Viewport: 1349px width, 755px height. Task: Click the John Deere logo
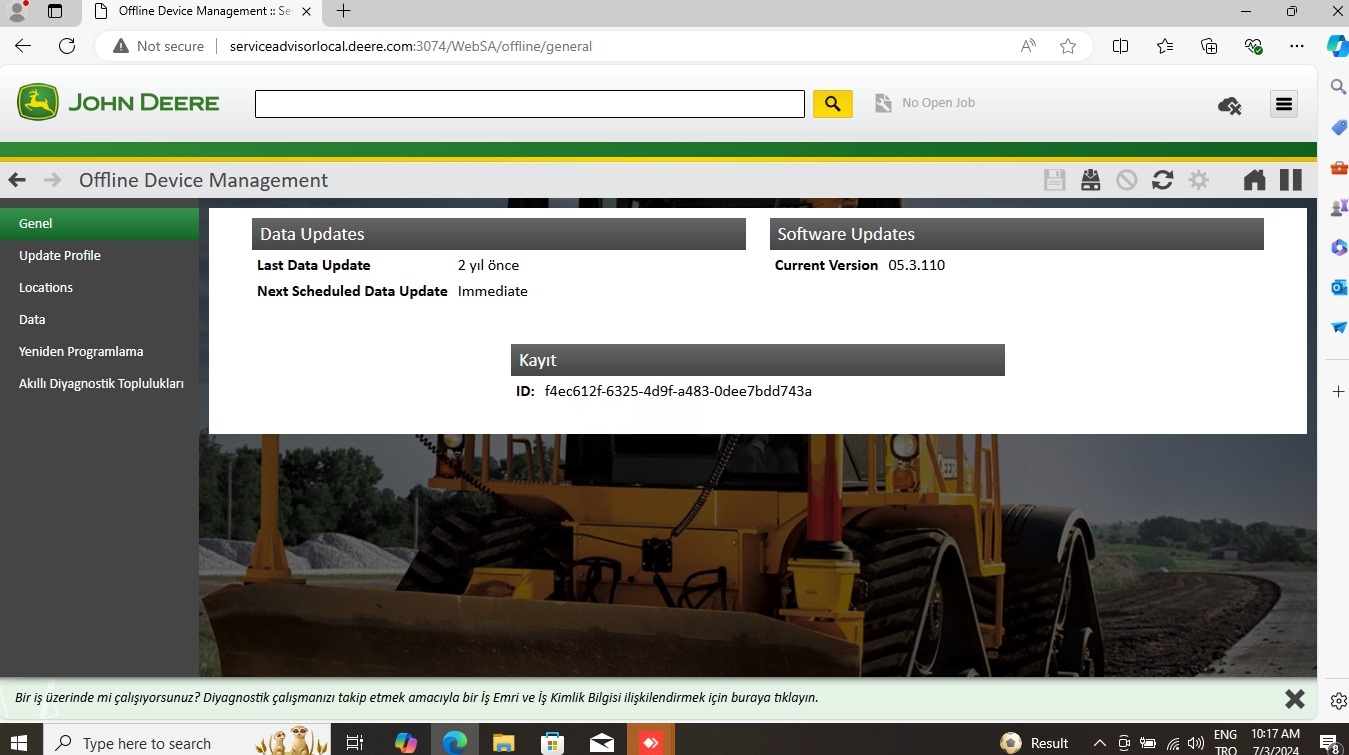(x=118, y=103)
